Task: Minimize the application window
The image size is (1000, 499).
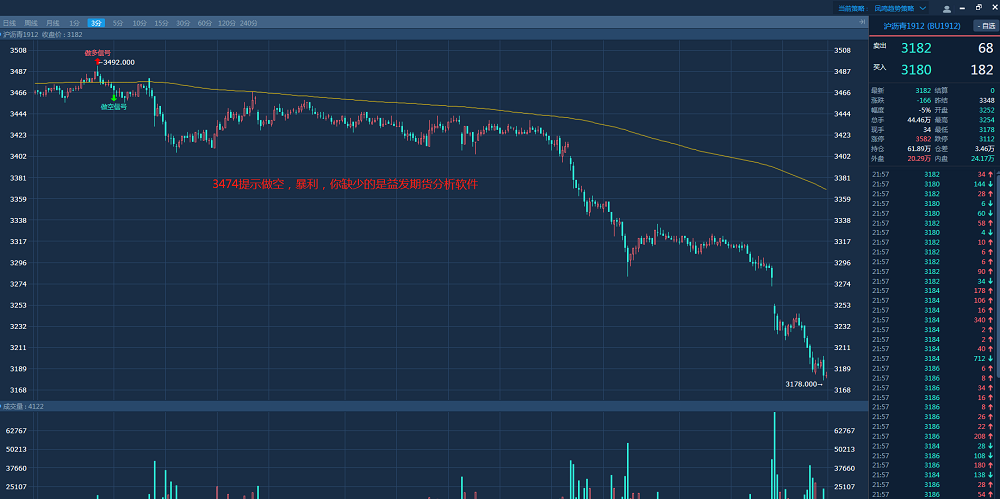Action: tap(963, 7)
